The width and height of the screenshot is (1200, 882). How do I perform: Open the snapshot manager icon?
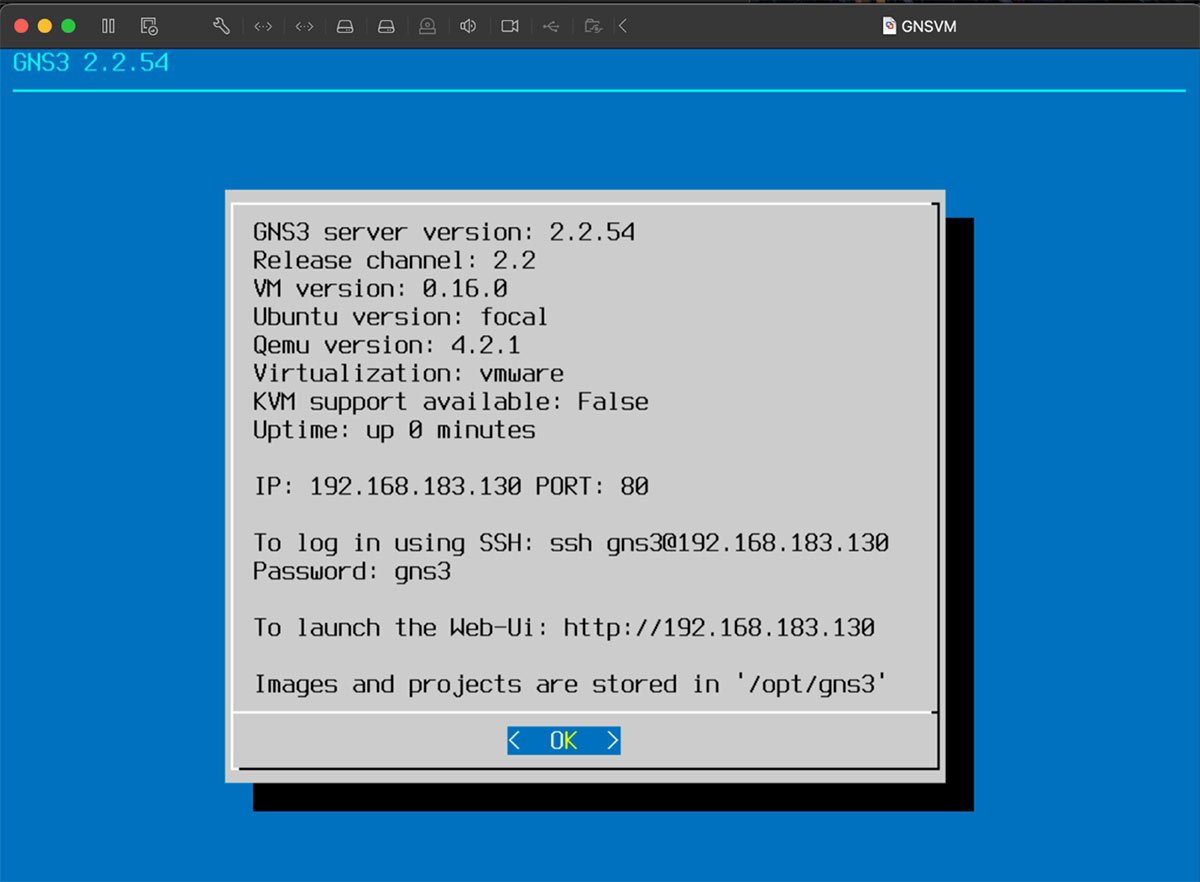coord(149,26)
